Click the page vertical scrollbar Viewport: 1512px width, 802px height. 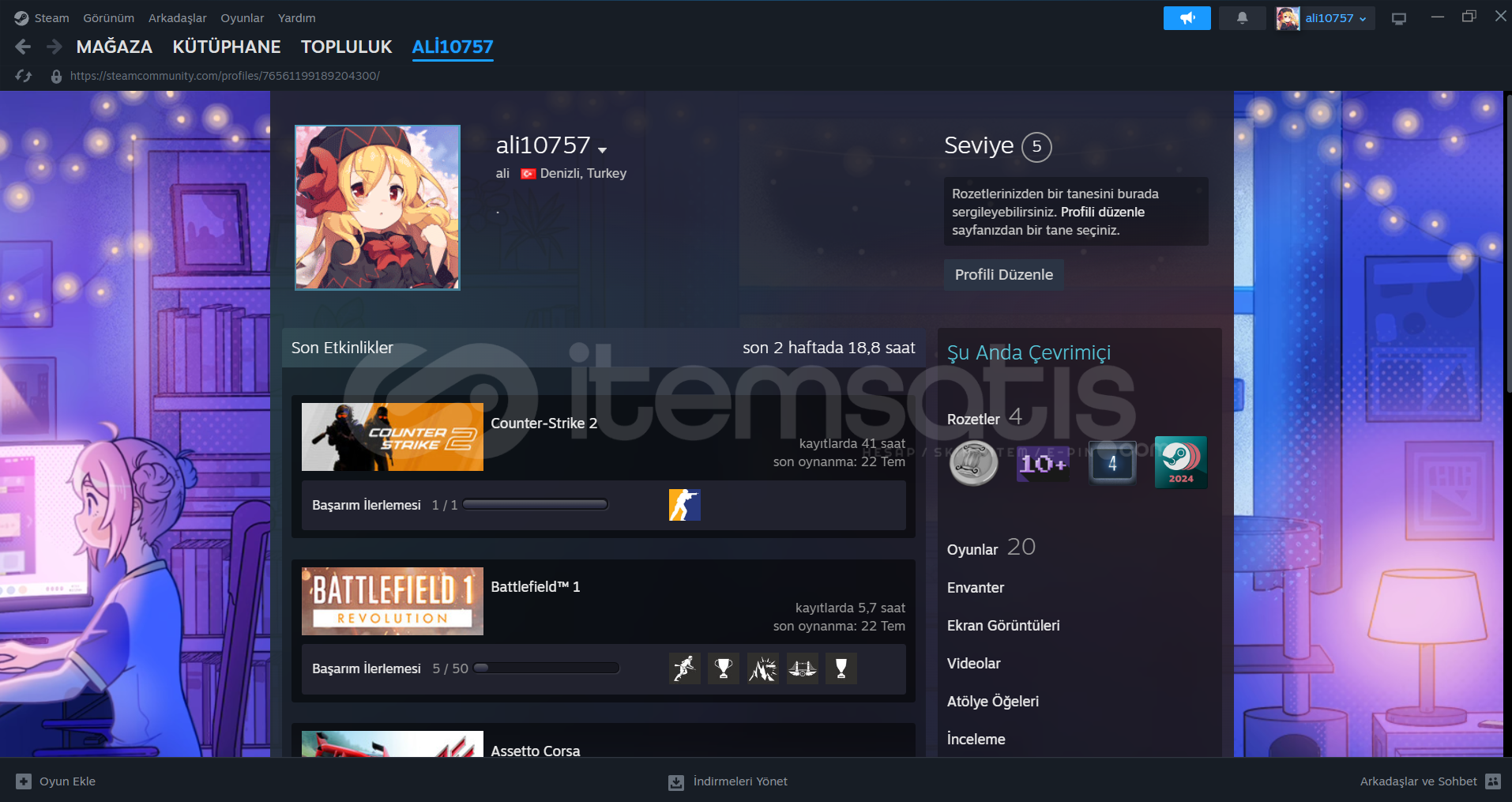point(1508,243)
